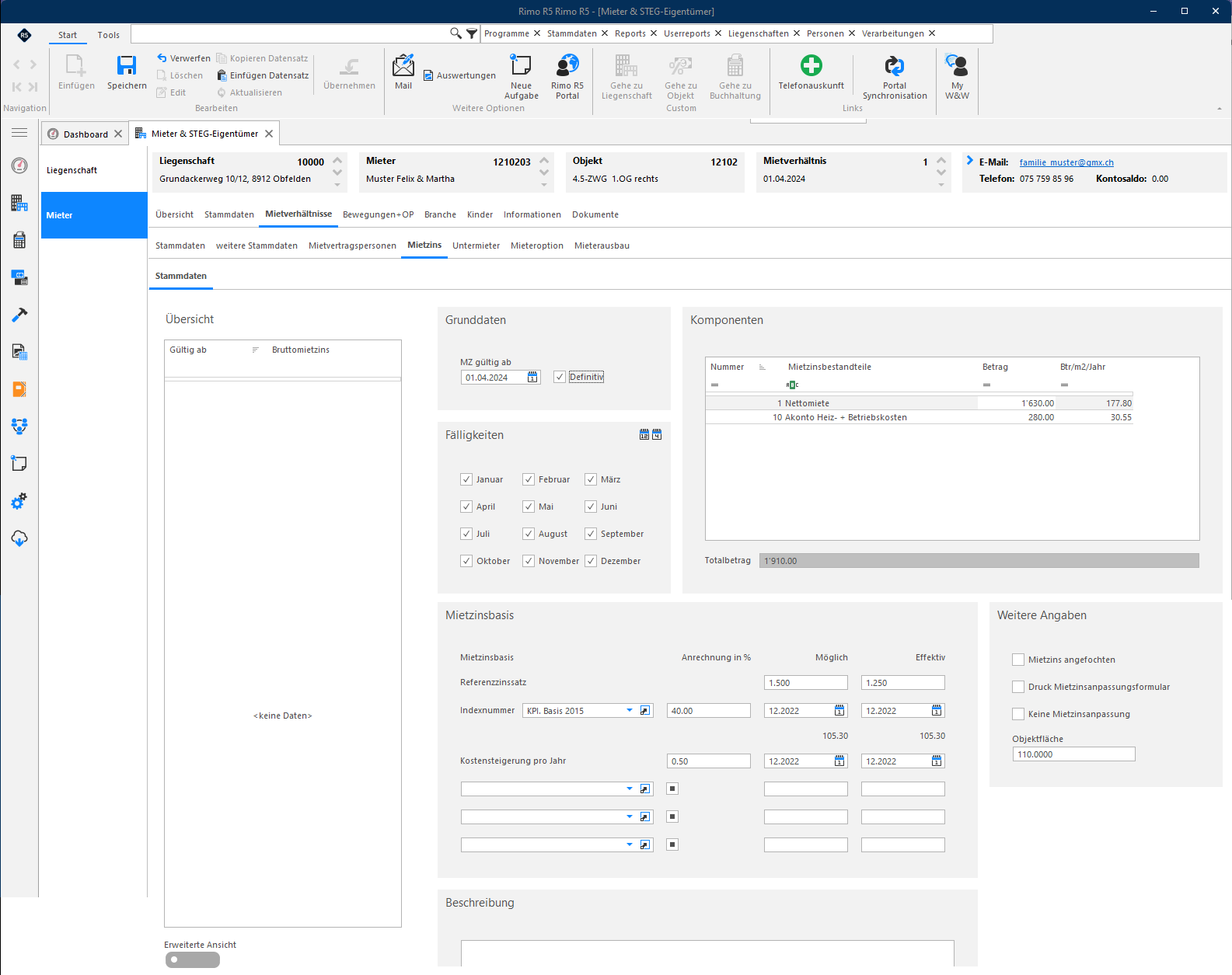1232x975 pixels.
Task: Click Einfügen Datensatz
Action: point(263,75)
